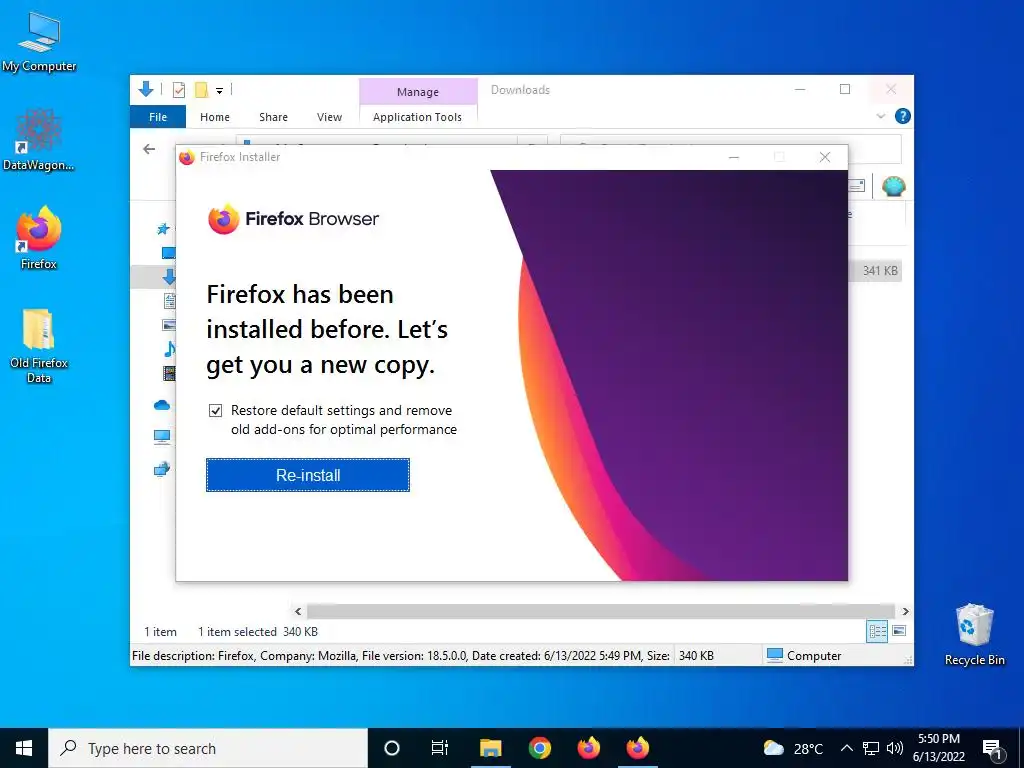Open the My Computer desktop icon
The width and height of the screenshot is (1024, 768).
39,42
